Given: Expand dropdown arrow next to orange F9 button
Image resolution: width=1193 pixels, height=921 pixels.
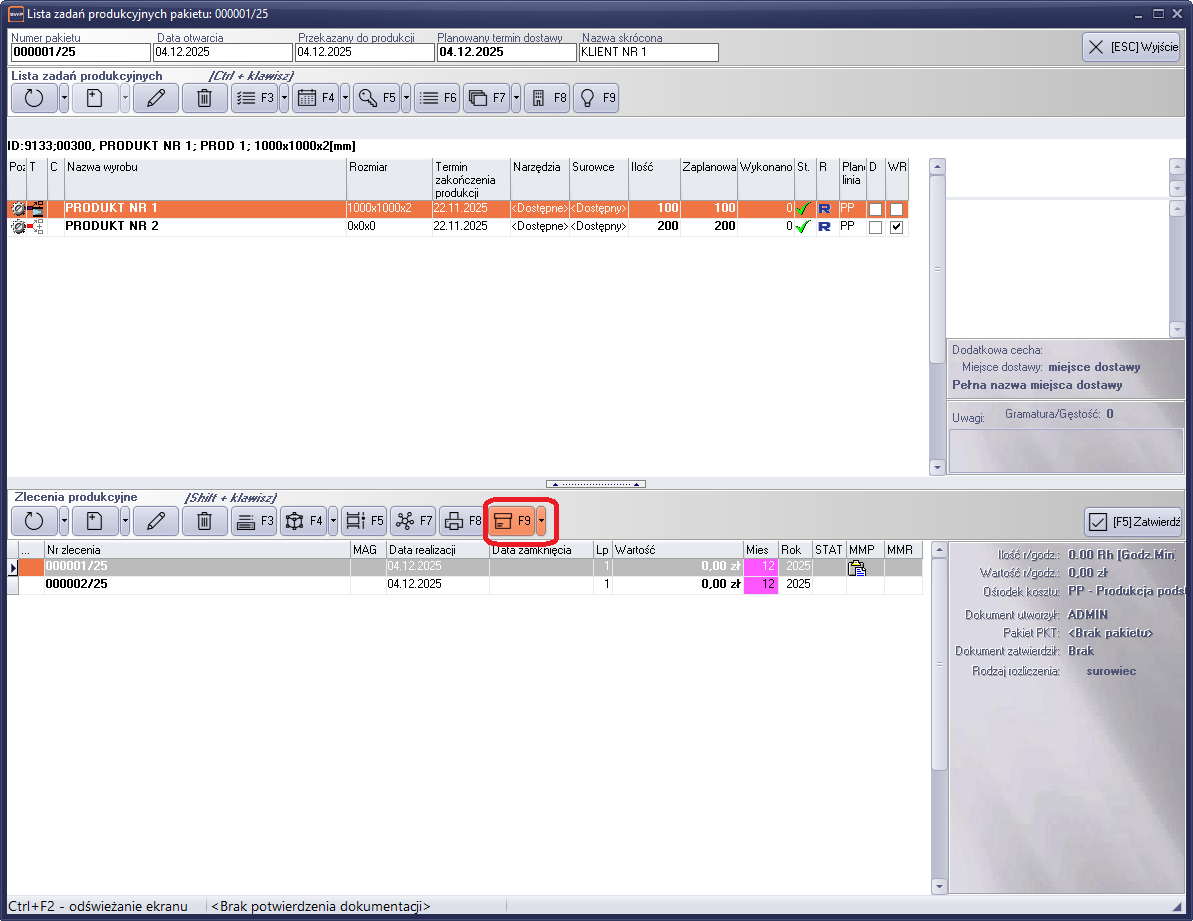Looking at the screenshot, I should (541, 521).
